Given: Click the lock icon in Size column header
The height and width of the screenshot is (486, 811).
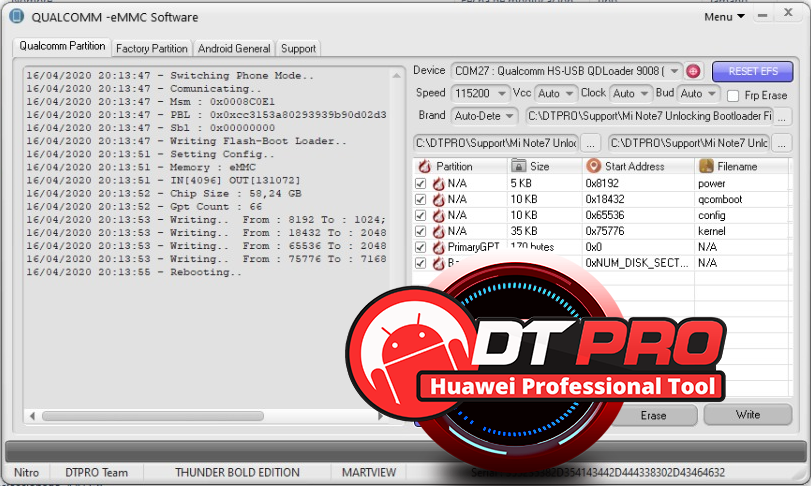Looking at the screenshot, I should coord(518,165).
